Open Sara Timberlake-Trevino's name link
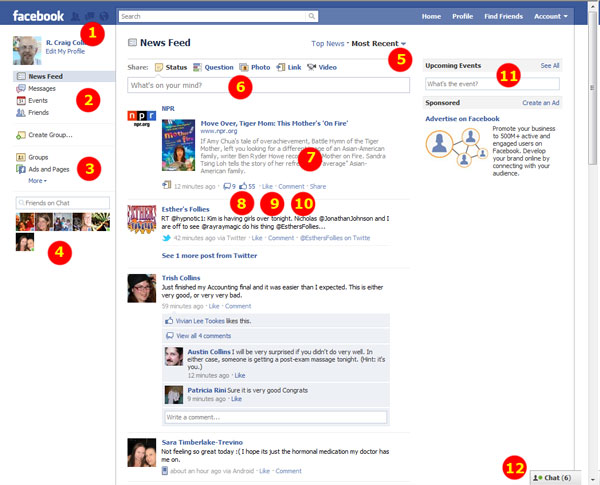This screenshot has height=485, width=600. click(x=202, y=442)
